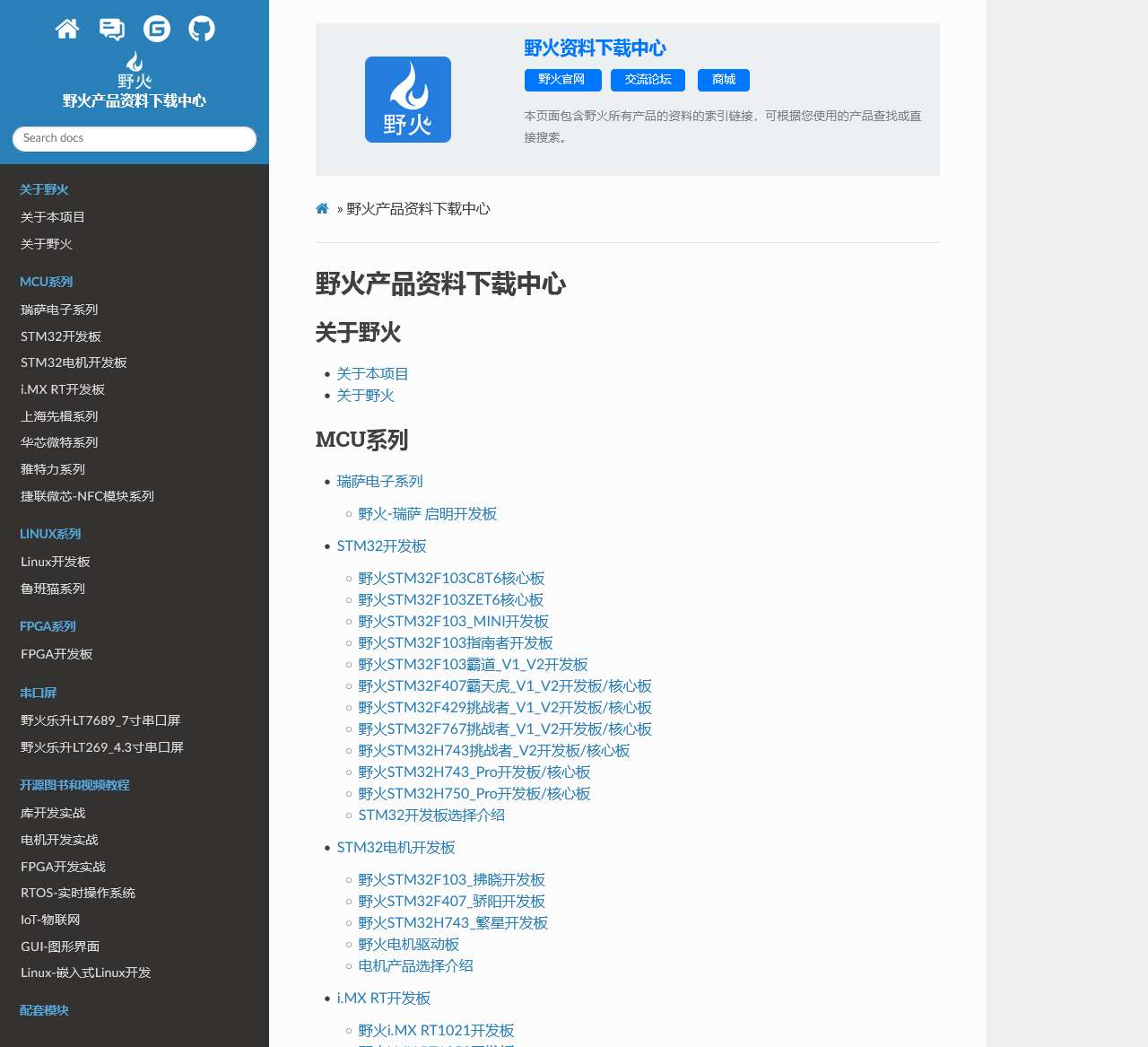Open STM32开发板 in sidebar

[61, 336]
